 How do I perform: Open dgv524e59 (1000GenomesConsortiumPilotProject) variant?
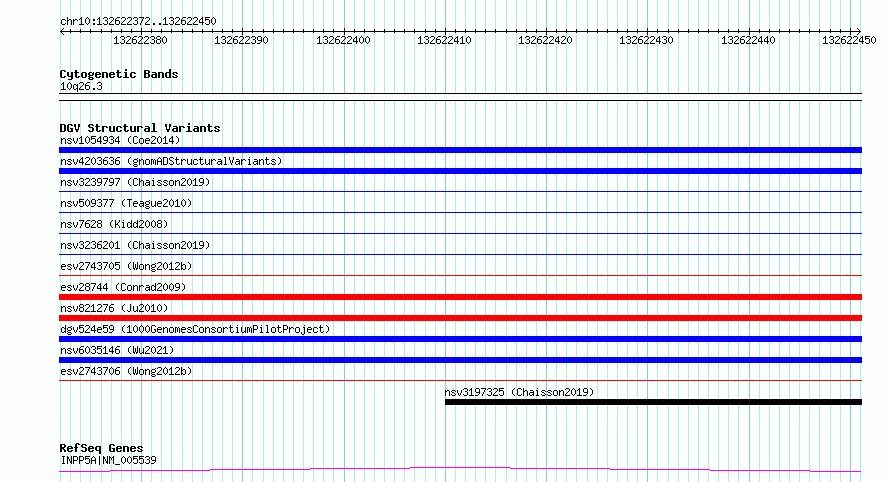[x=195, y=329]
